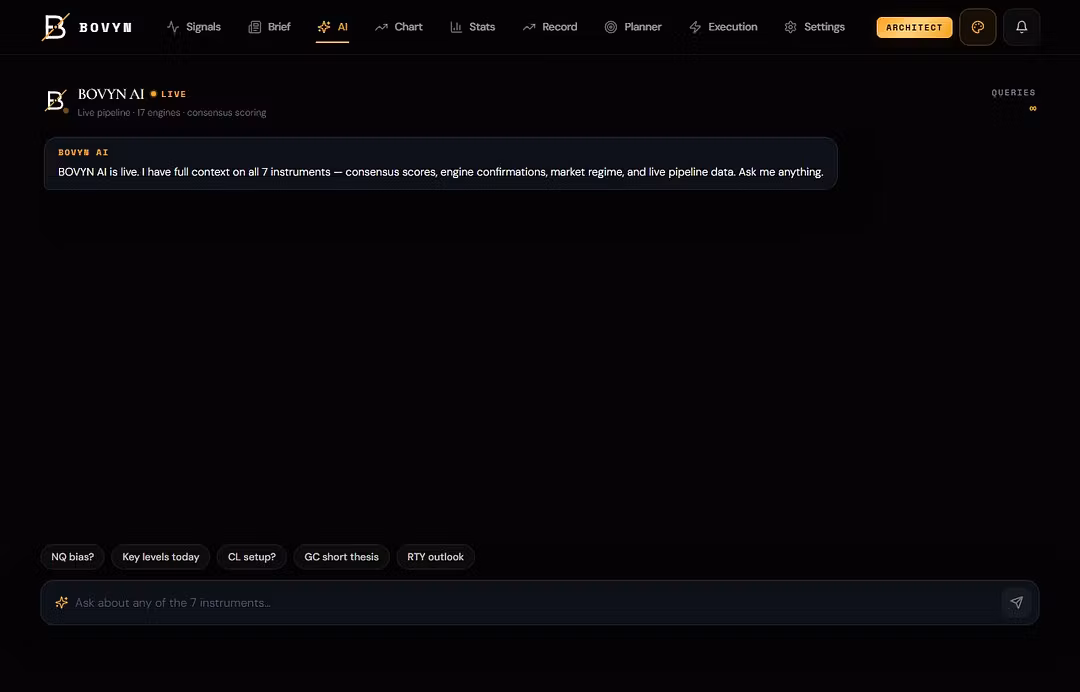Choose the 'Key levels today' suggestion

[160, 557]
